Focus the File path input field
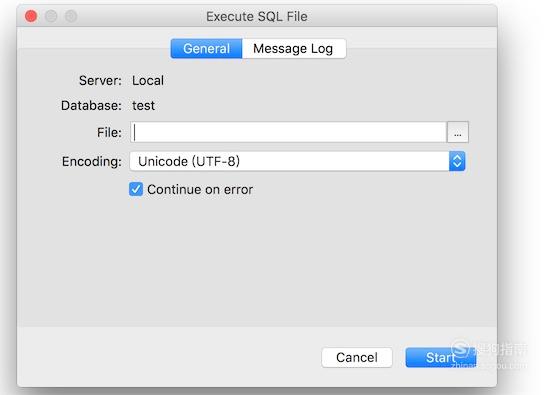Image resolution: width=551 pixels, height=395 pixels. [x=288, y=132]
